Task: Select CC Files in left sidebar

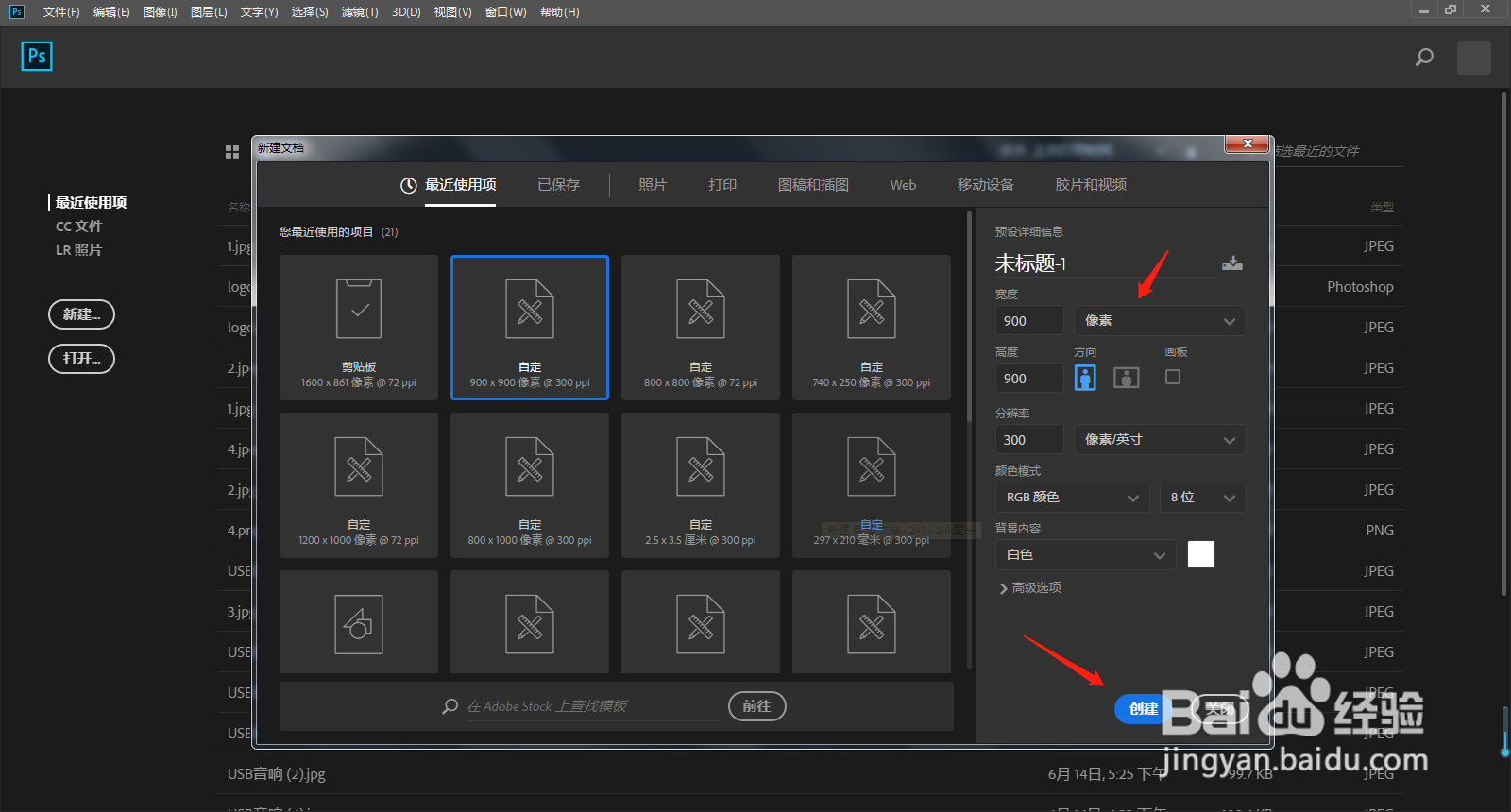Action: [79, 227]
